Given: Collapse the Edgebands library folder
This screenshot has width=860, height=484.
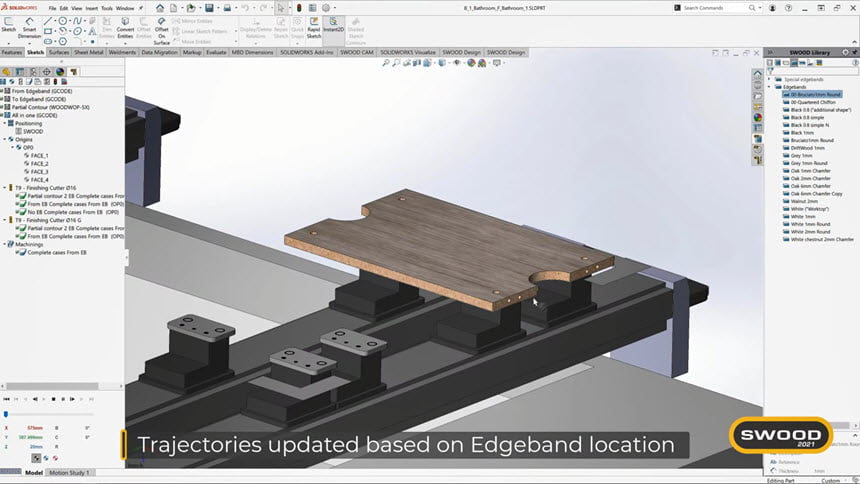Looking at the screenshot, I should click(769, 87).
